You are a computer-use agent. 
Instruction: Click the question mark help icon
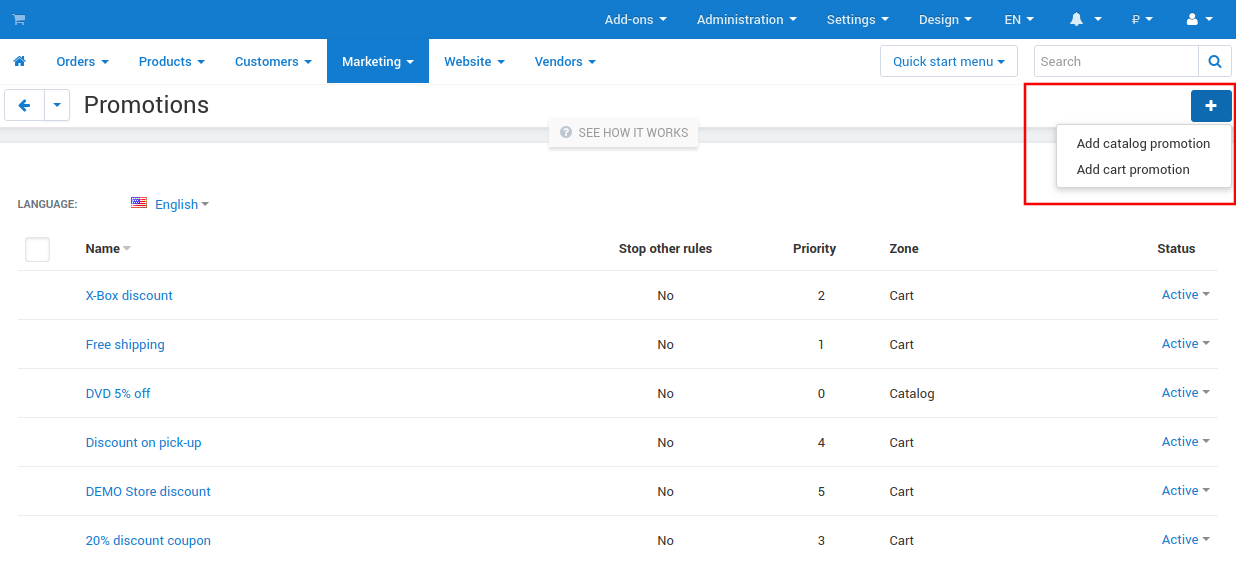tap(566, 132)
